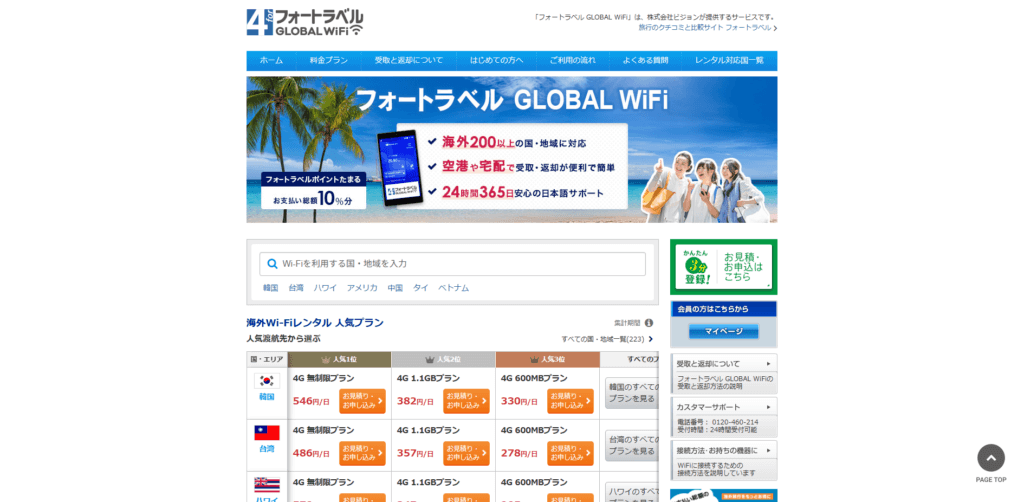Screen dimensions: 1024x502
Task: Open the よくある質問 menu tab
Action: (645, 61)
